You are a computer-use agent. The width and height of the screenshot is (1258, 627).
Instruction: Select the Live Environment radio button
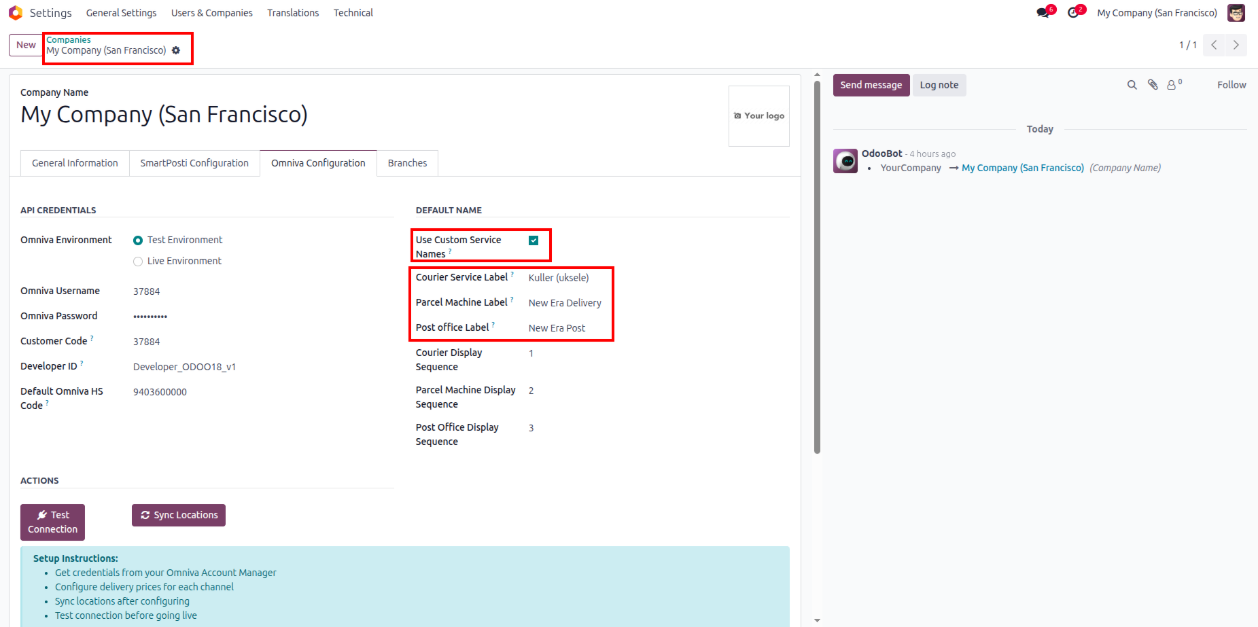(x=138, y=261)
